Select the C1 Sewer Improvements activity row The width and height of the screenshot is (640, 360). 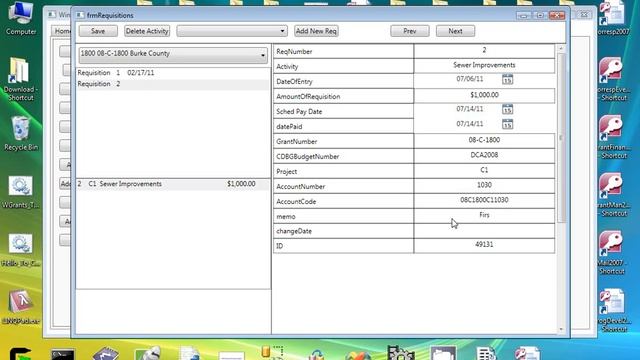[x=173, y=184]
